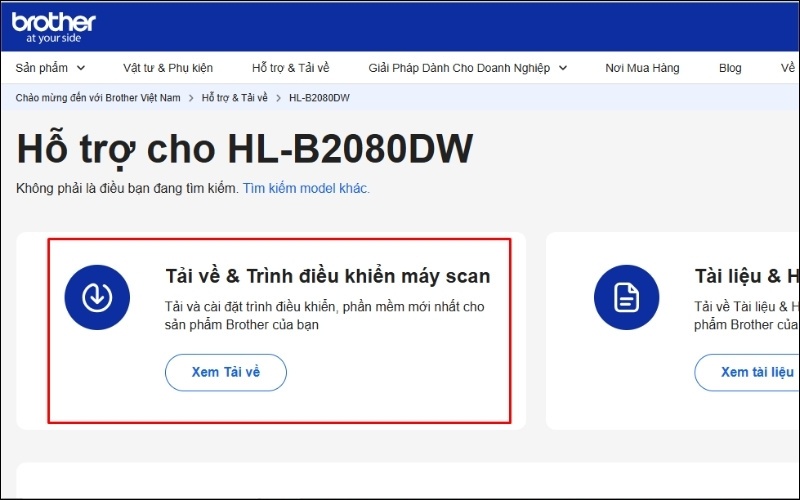Image resolution: width=800 pixels, height=500 pixels.
Task: Open the Sản phẩm menu
Action: pyautogui.click(x=42, y=68)
